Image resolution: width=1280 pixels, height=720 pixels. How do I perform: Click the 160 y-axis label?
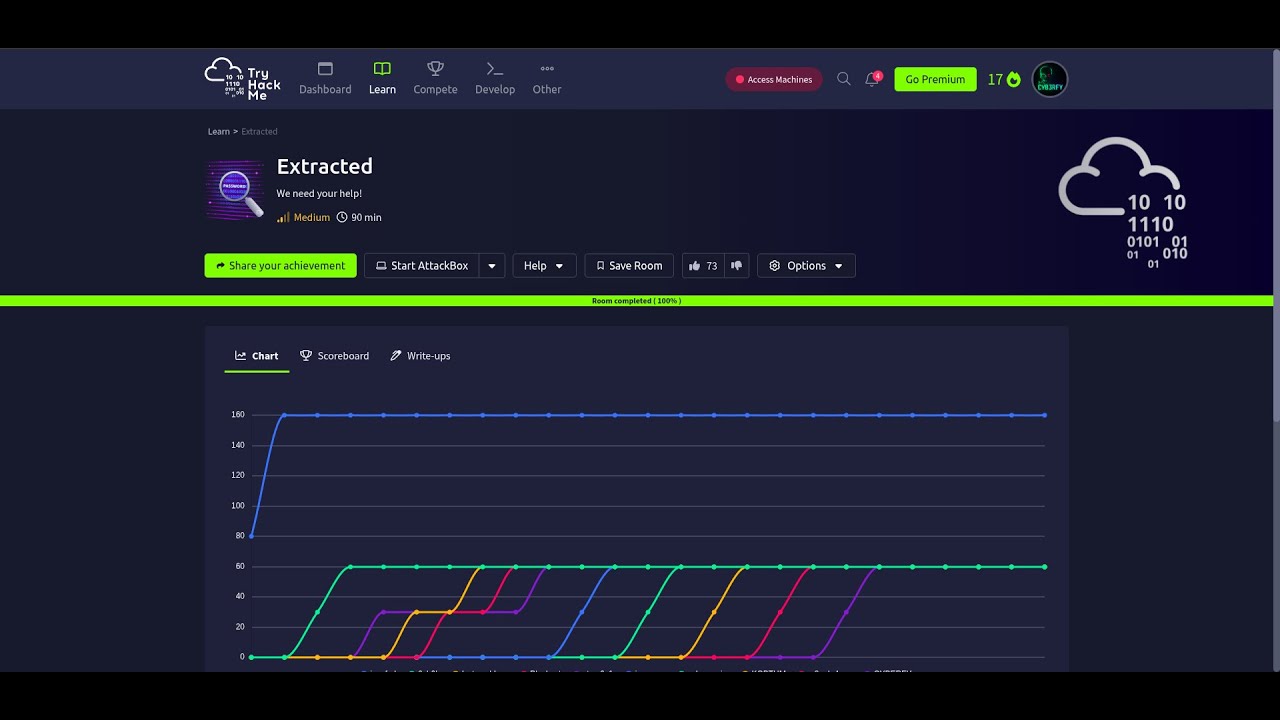pyautogui.click(x=238, y=415)
